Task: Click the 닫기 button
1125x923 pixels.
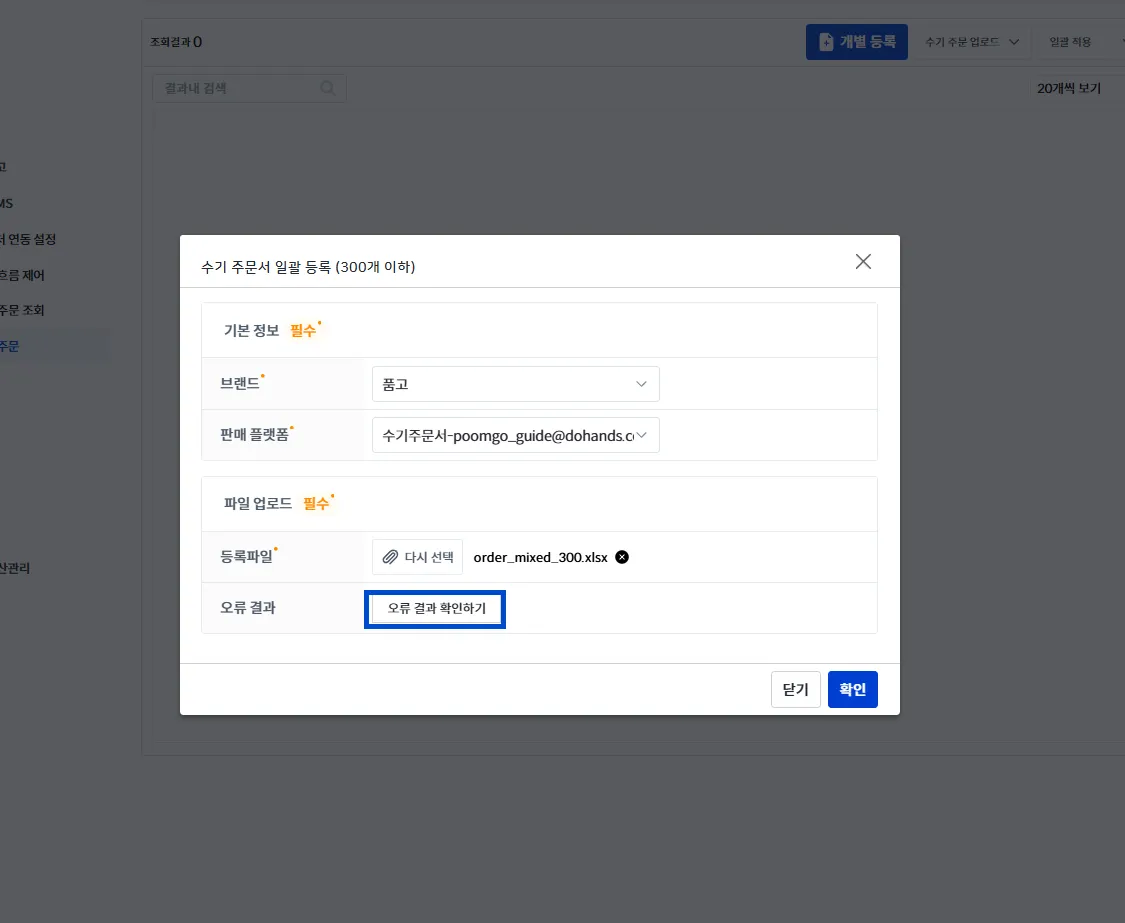Action: pyautogui.click(x=796, y=689)
